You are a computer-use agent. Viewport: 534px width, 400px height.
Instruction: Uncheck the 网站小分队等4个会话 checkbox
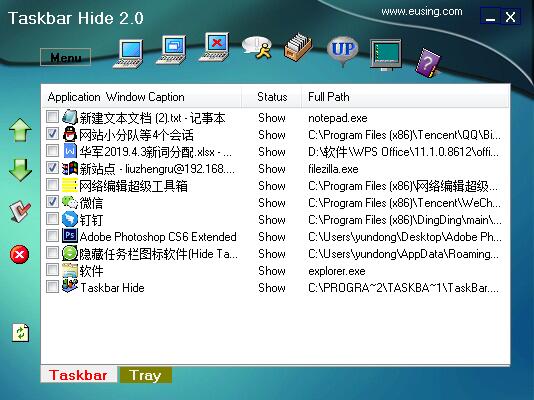52,133
